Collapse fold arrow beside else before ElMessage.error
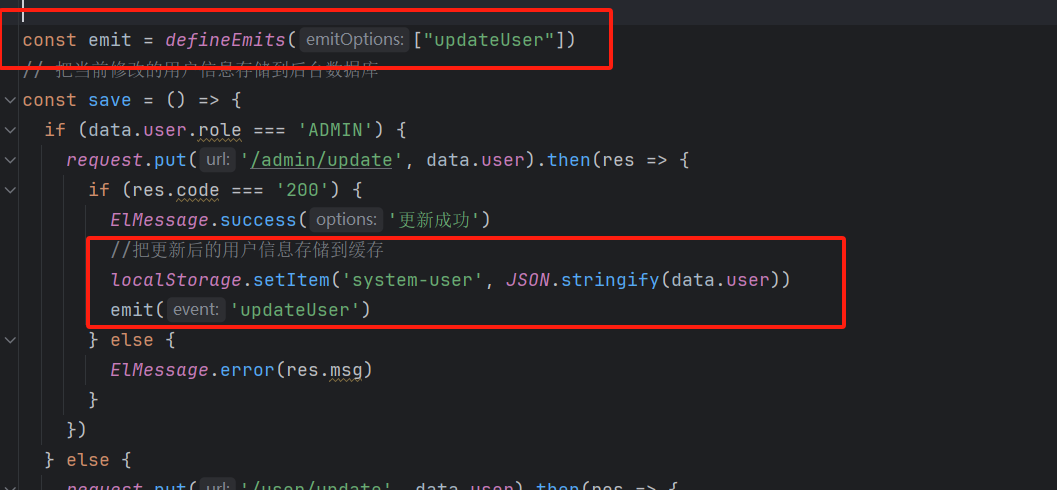Screen dimensions: 1057x490 pyautogui.click(x=9, y=340)
